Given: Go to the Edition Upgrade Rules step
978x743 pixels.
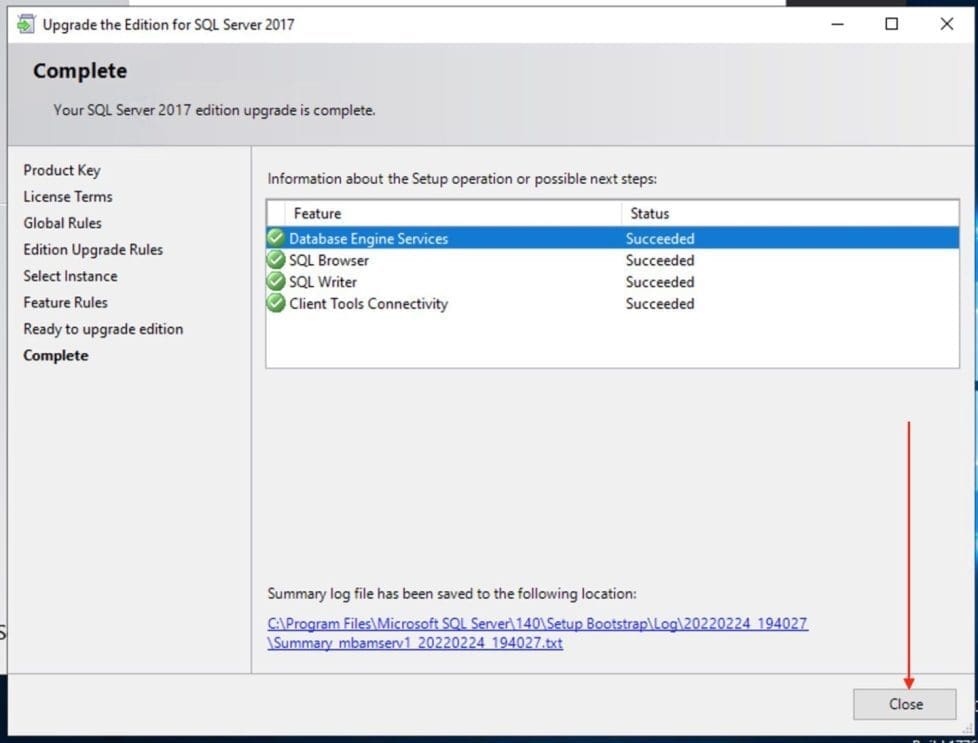Looking at the screenshot, I should click(93, 250).
